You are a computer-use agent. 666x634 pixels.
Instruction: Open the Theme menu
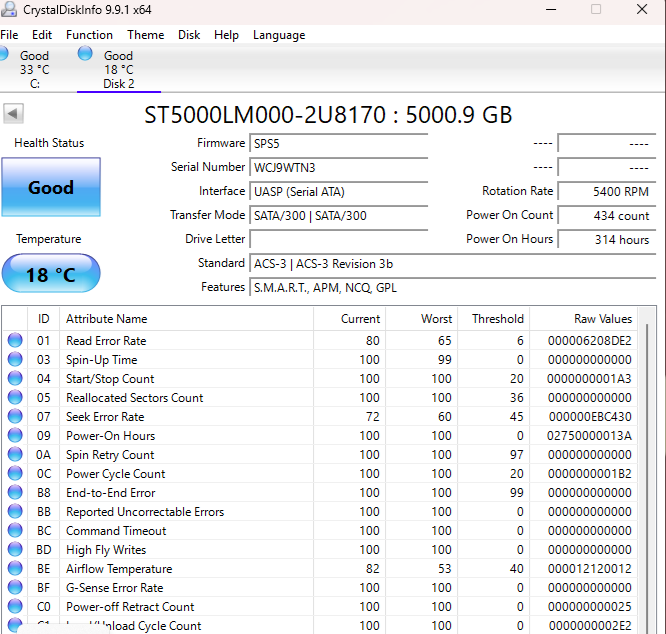(x=145, y=35)
